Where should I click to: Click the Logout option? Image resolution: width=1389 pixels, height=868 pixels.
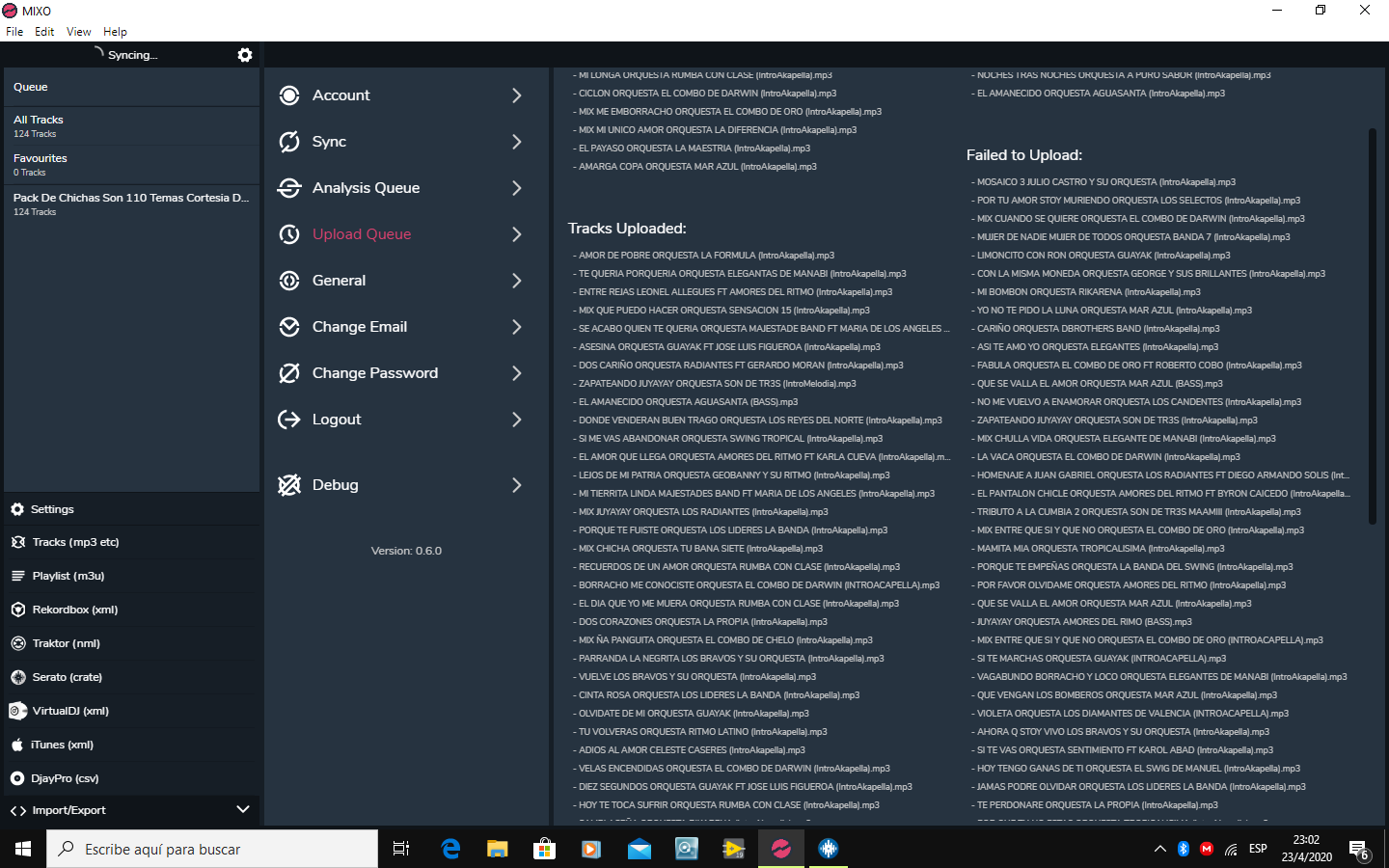pyautogui.click(x=336, y=420)
